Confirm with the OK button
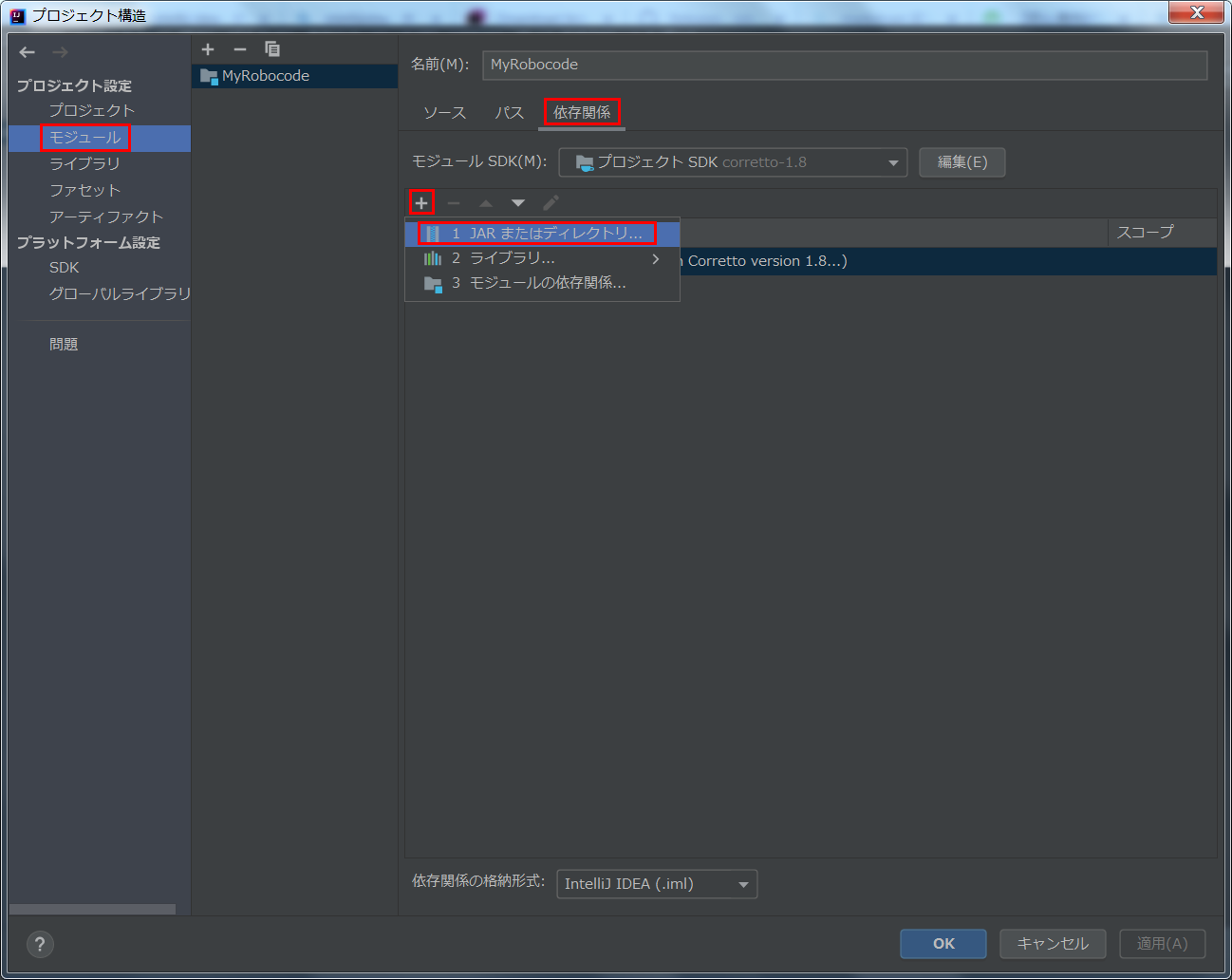 pos(943,944)
